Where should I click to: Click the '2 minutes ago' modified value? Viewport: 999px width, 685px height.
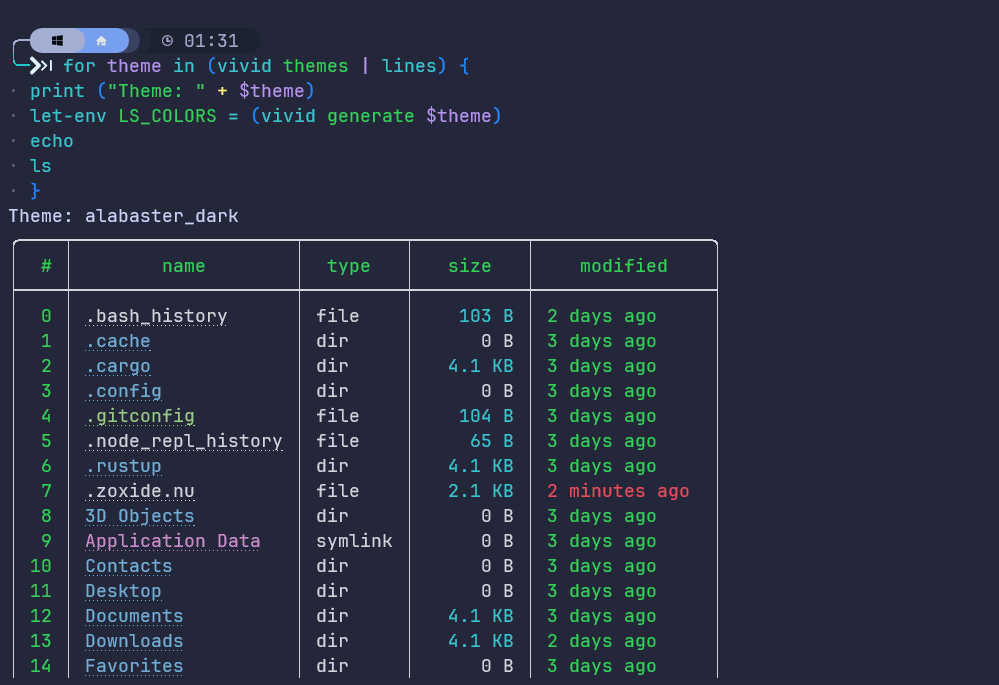click(x=618, y=491)
